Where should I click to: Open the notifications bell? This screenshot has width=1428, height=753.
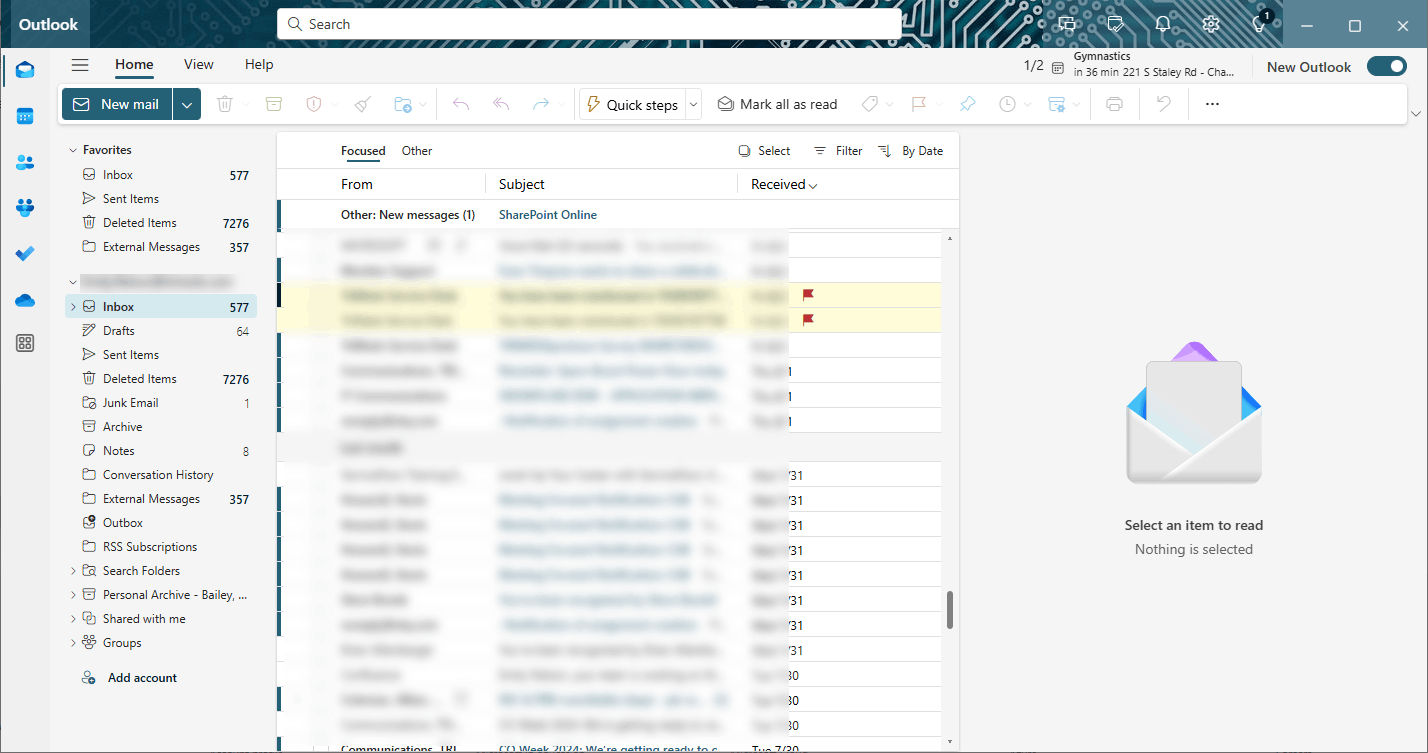pos(1163,24)
